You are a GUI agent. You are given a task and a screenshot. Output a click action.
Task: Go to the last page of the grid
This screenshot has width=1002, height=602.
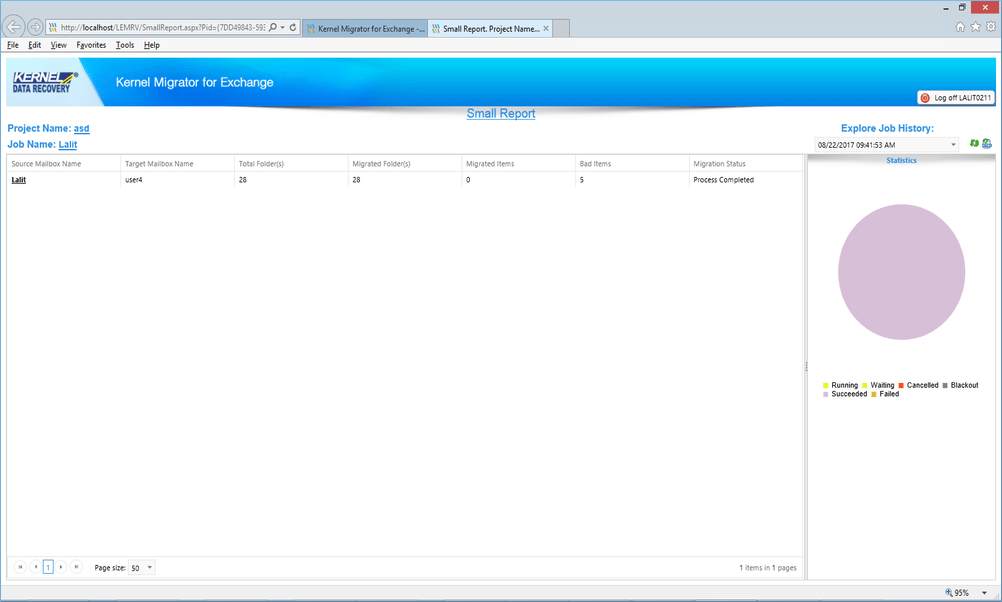(76, 567)
